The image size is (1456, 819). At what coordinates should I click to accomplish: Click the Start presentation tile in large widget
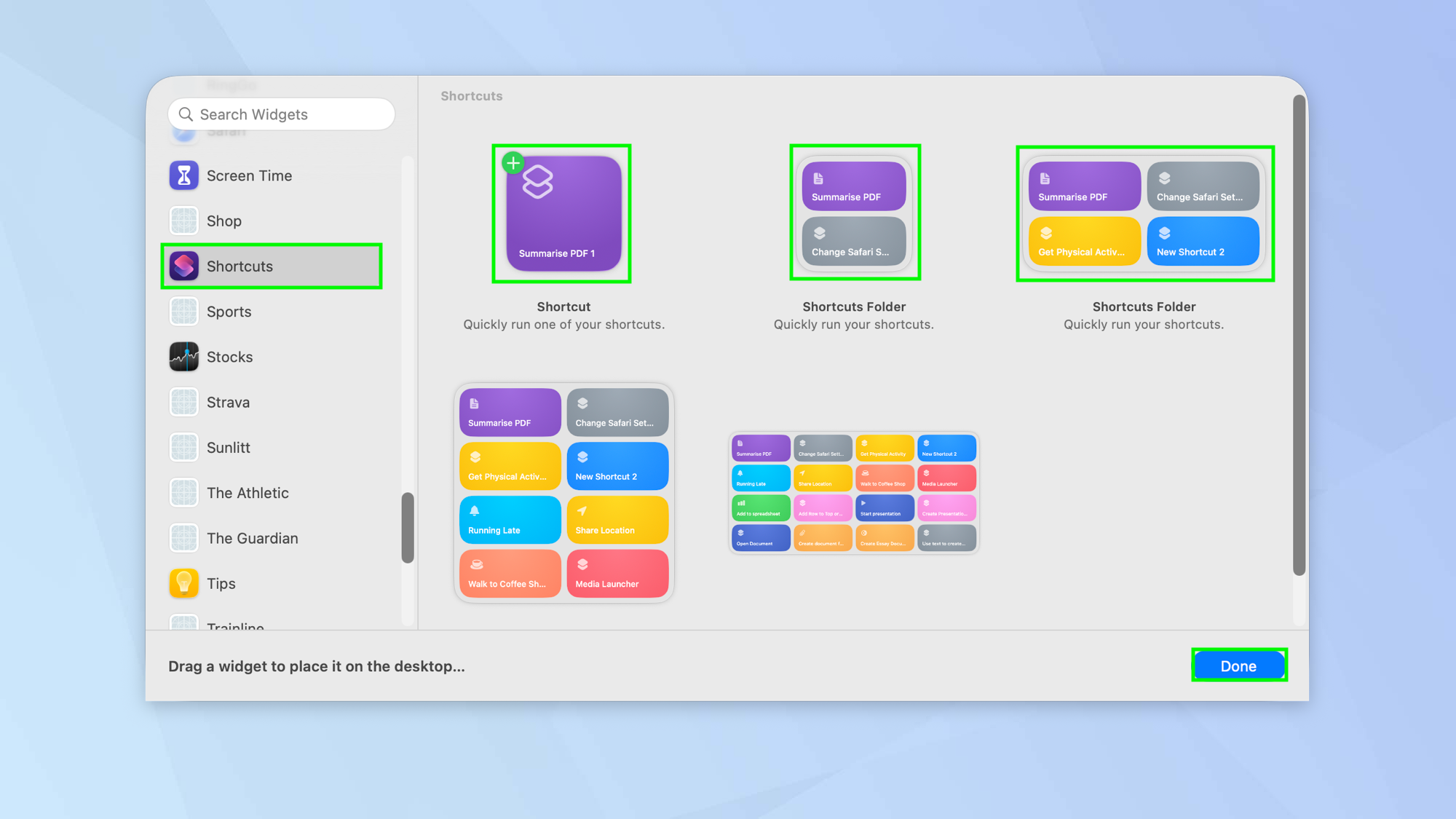(x=884, y=507)
